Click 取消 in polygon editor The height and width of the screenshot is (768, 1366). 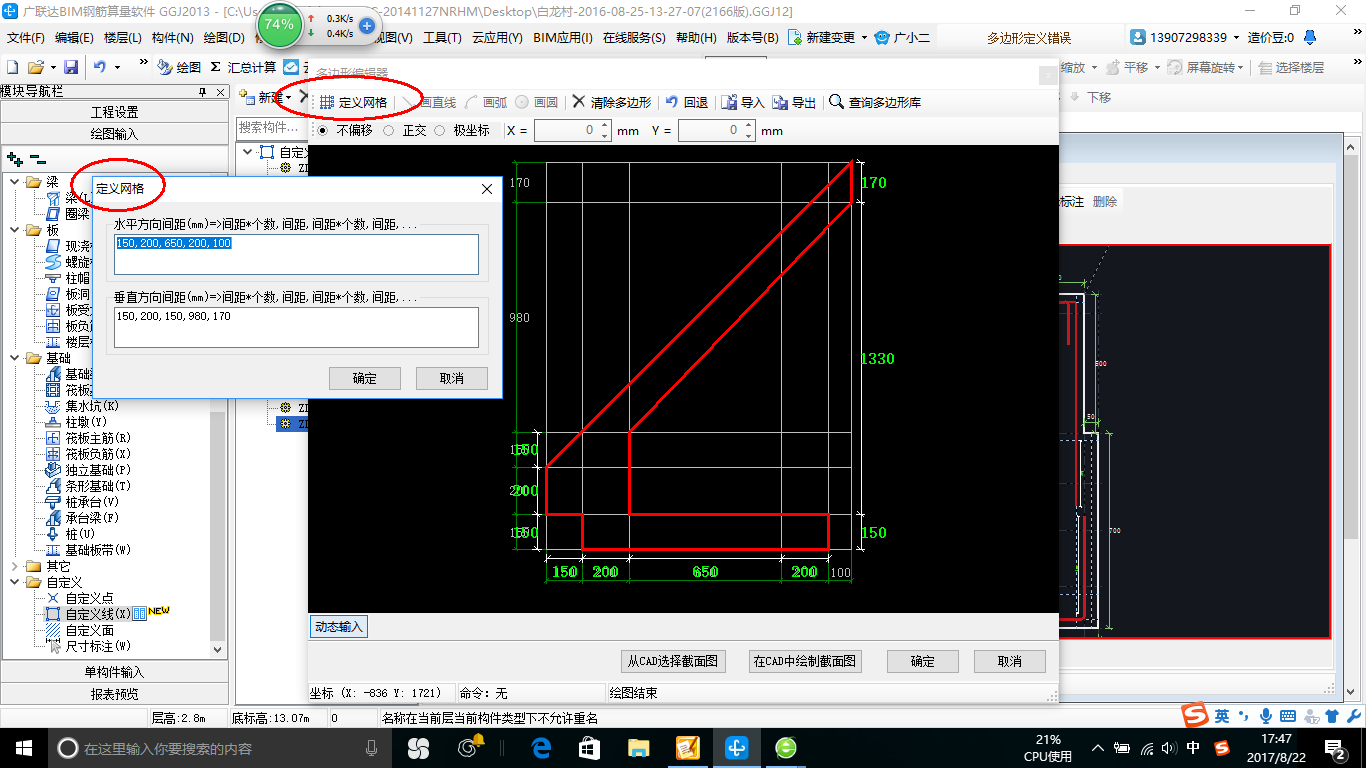[x=1010, y=661]
